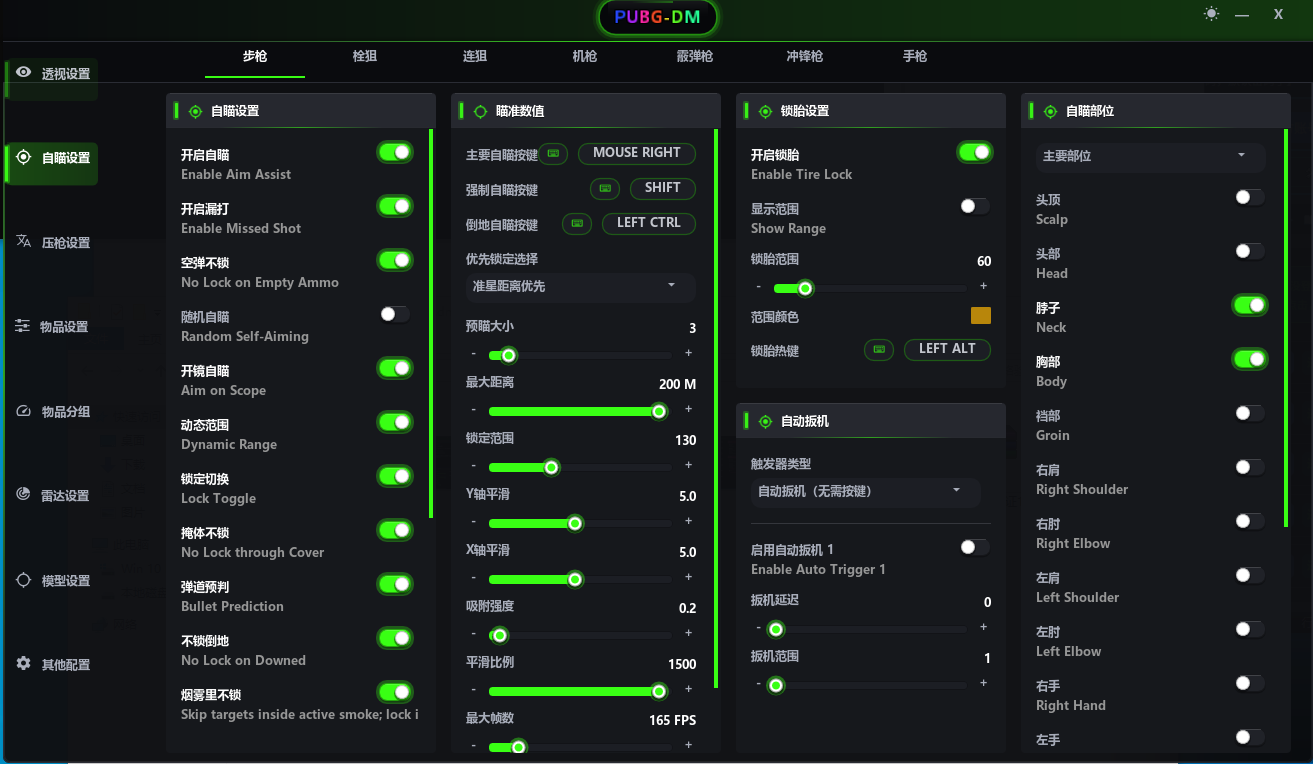Image resolution: width=1313 pixels, height=764 pixels.
Task: Toggle the 胸部 Body switch
Action: pyautogui.click(x=1250, y=359)
